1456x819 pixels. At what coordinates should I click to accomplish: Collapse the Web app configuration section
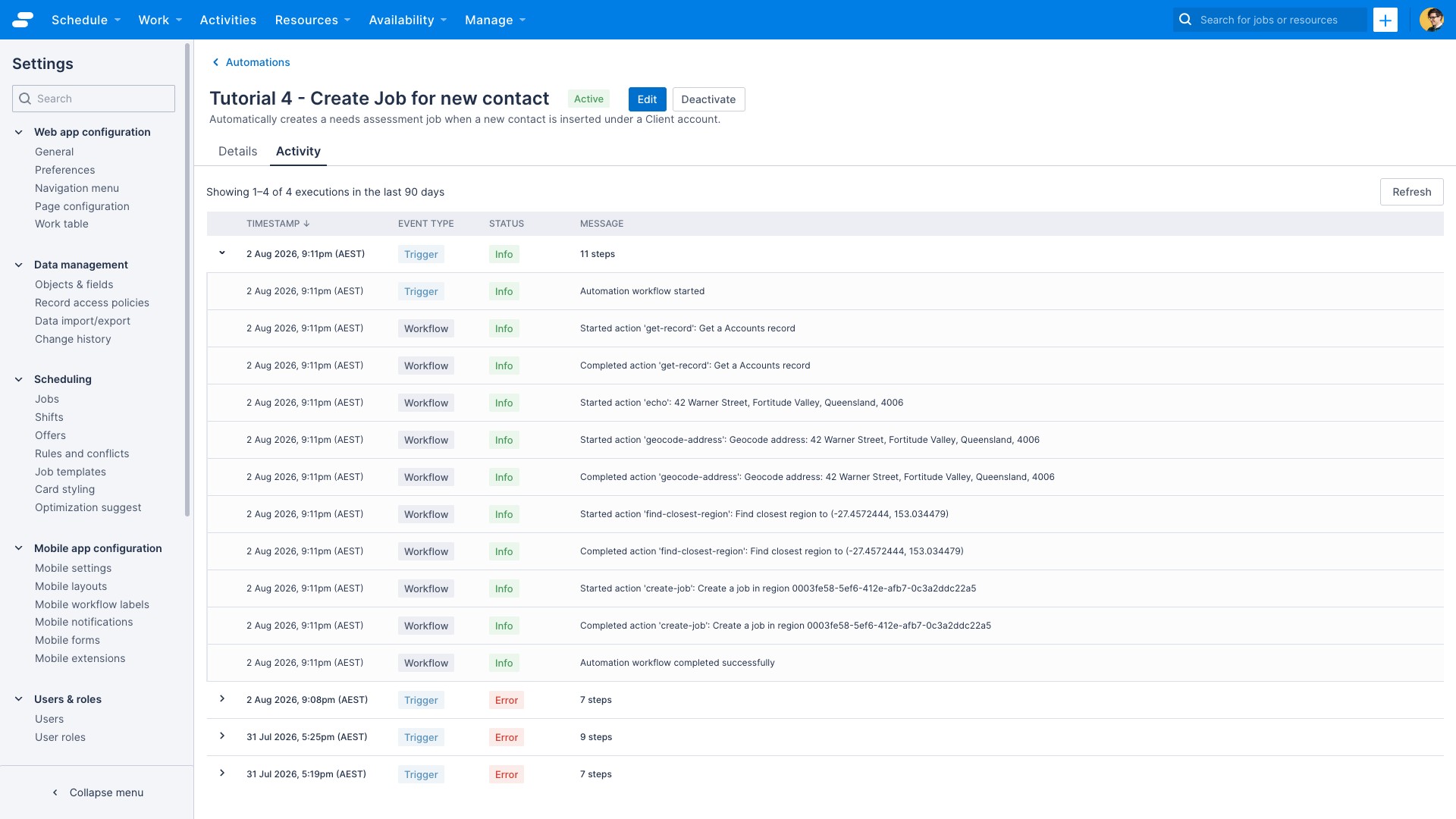coord(19,132)
